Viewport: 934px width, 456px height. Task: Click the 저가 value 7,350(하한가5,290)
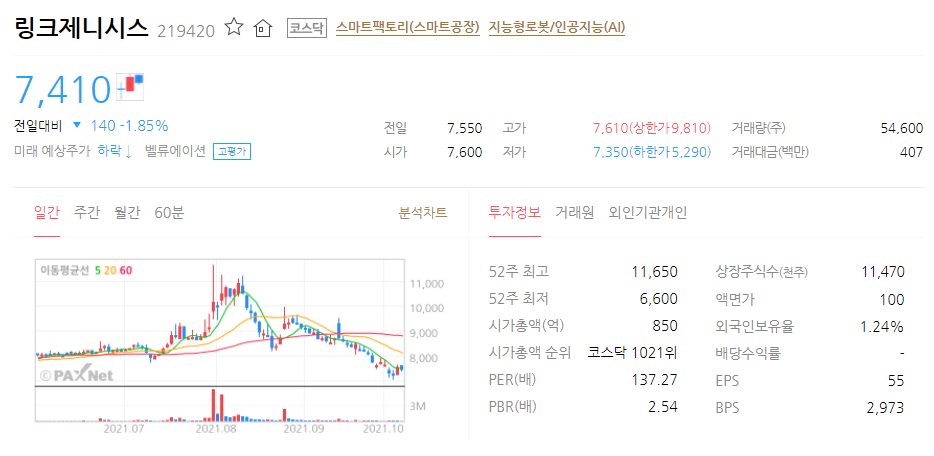pos(652,152)
